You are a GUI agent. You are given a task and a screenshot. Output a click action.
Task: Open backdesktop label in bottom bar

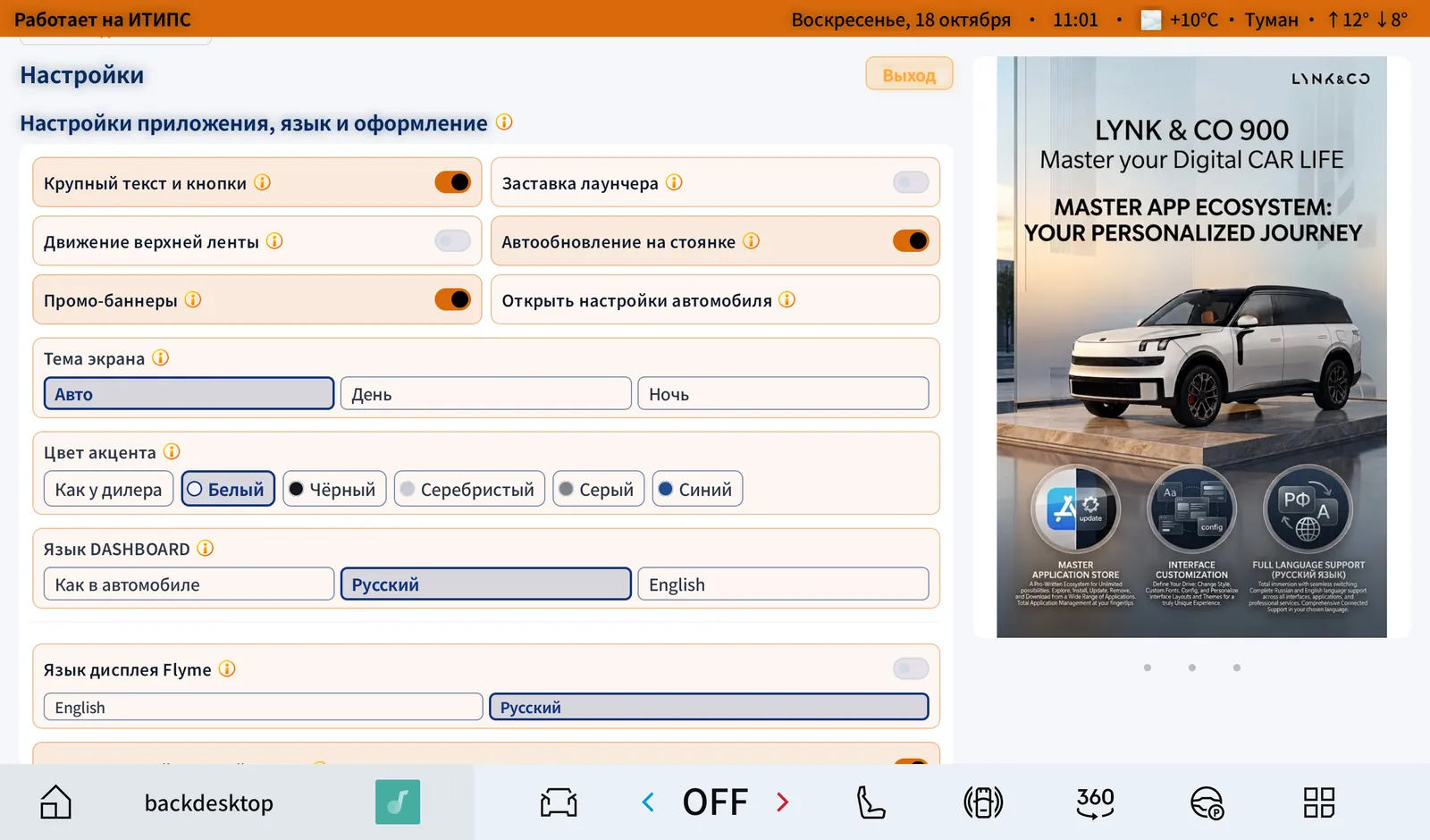[x=209, y=802]
